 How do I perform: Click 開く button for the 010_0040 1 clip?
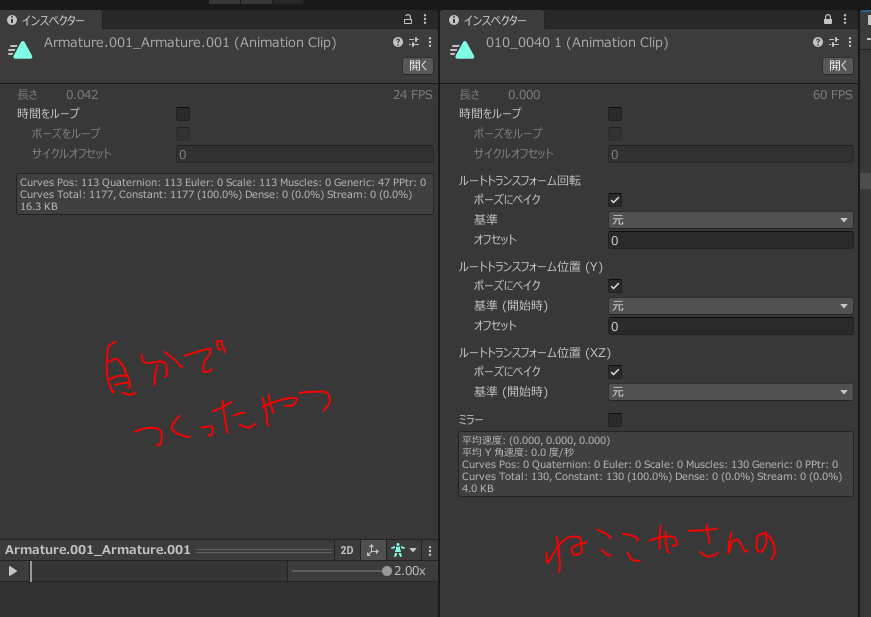(x=838, y=66)
